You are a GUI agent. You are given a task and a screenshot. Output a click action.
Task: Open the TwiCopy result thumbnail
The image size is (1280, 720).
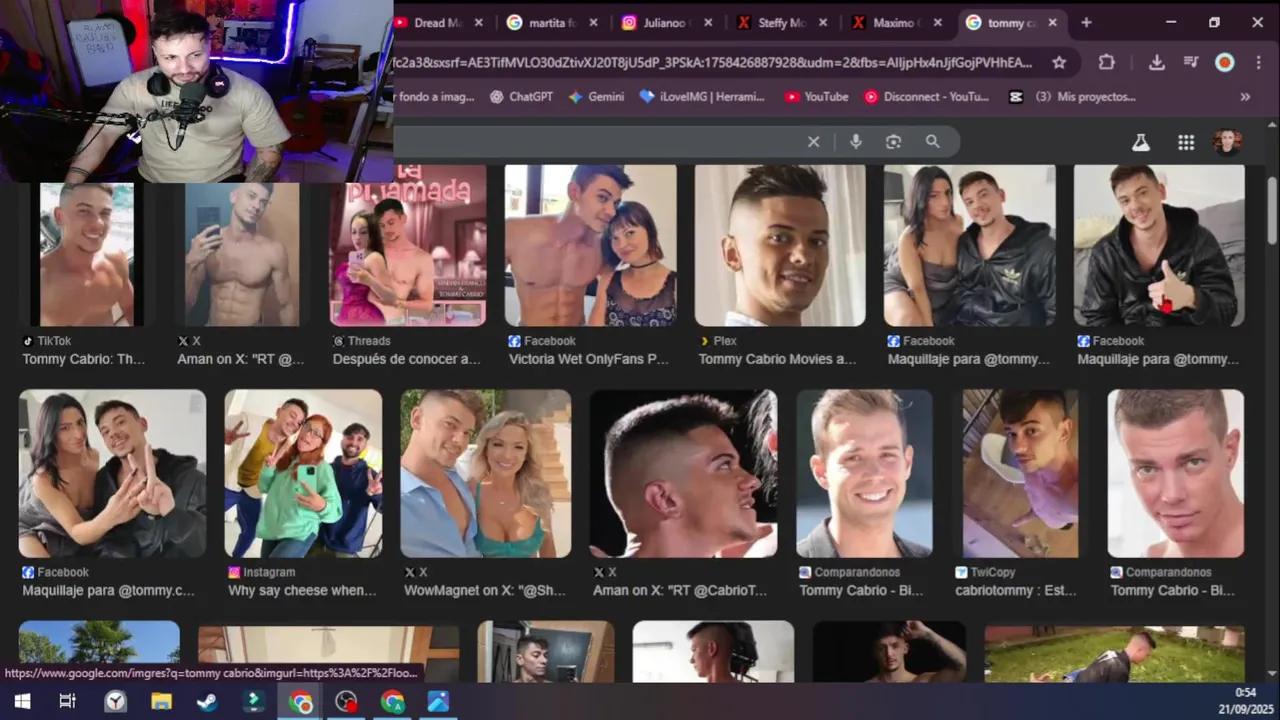coord(1020,473)
